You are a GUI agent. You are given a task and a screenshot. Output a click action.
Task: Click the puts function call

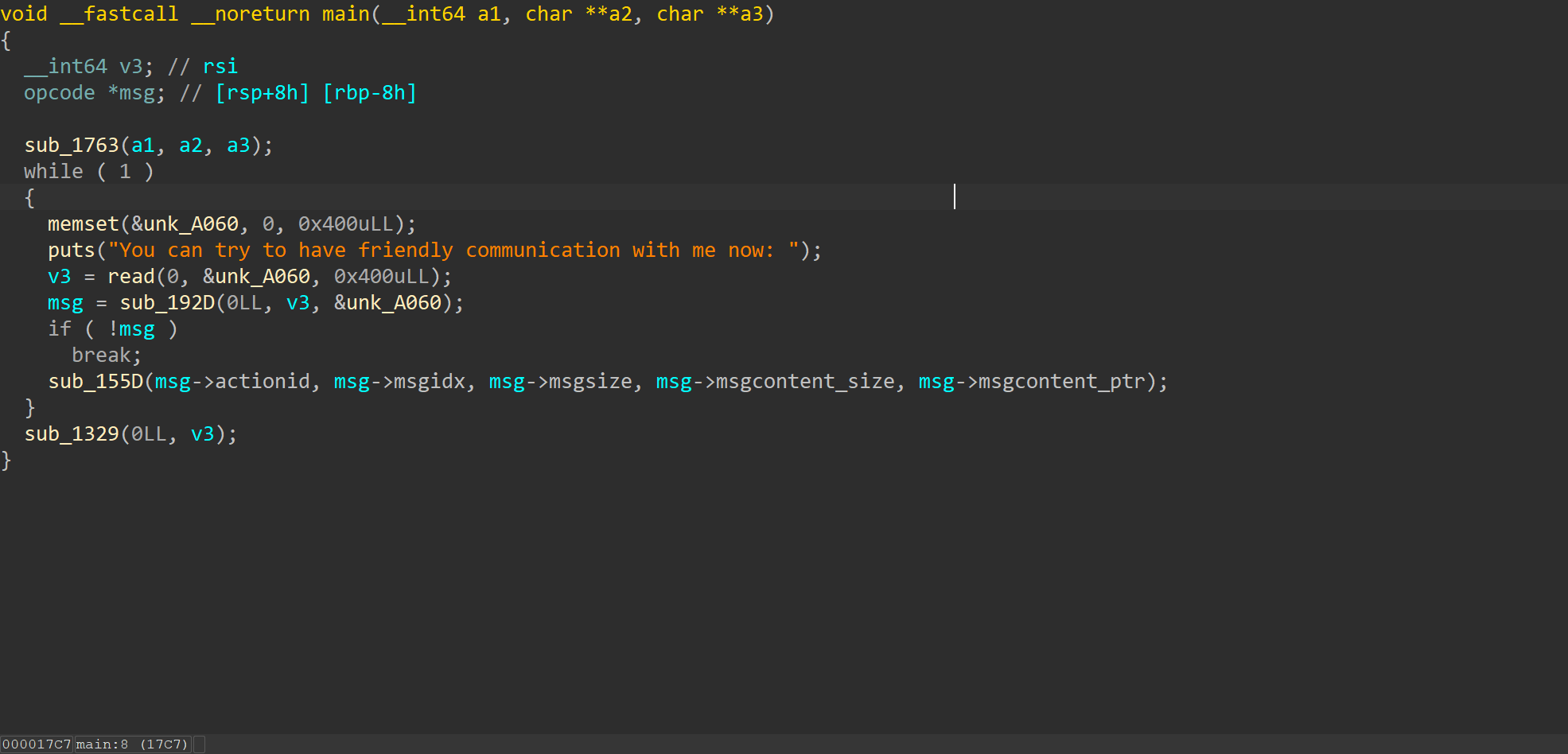(x=72, y=251)
